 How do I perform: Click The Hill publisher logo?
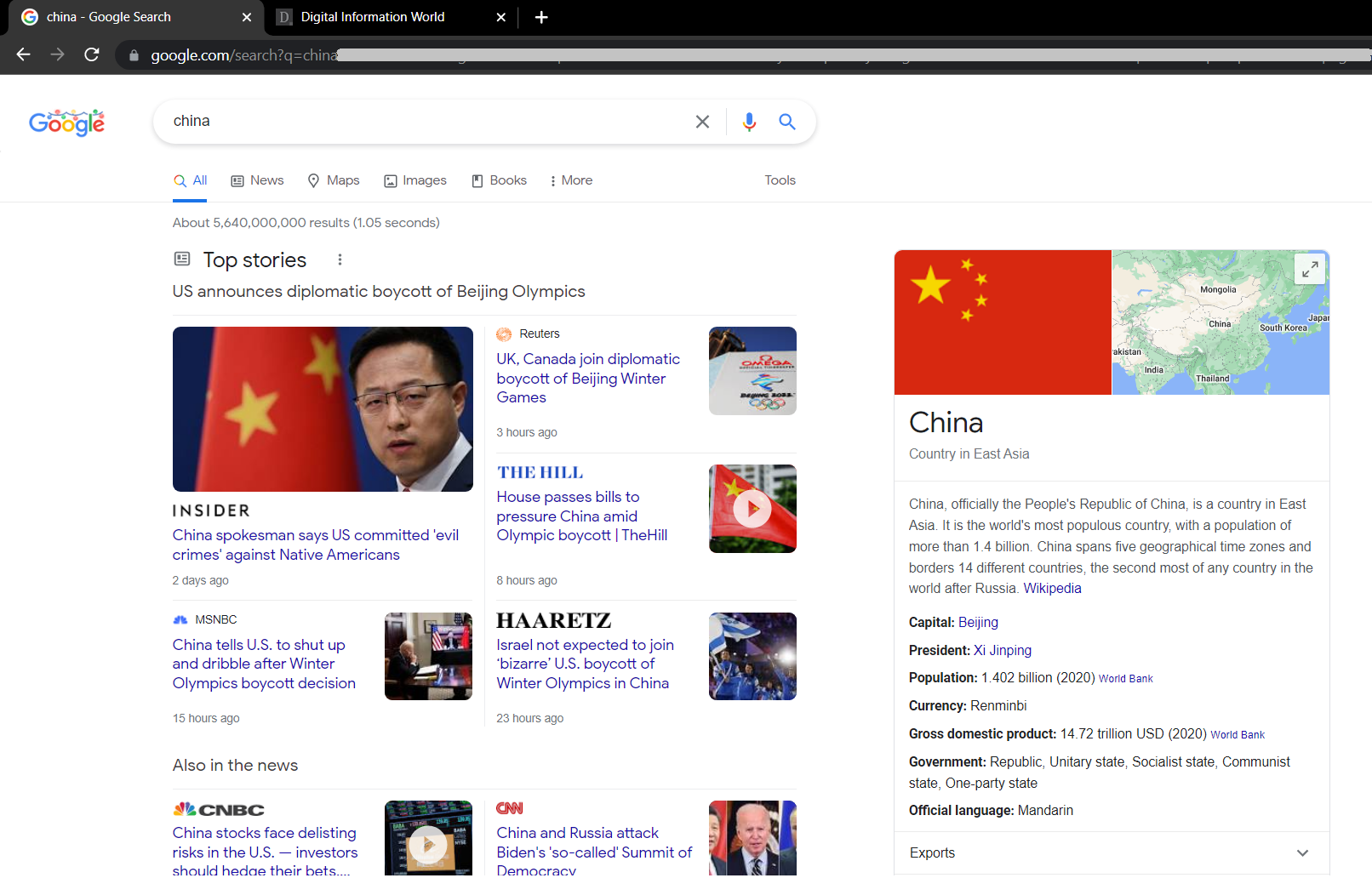pyautogui.click(x=540, y=472)
